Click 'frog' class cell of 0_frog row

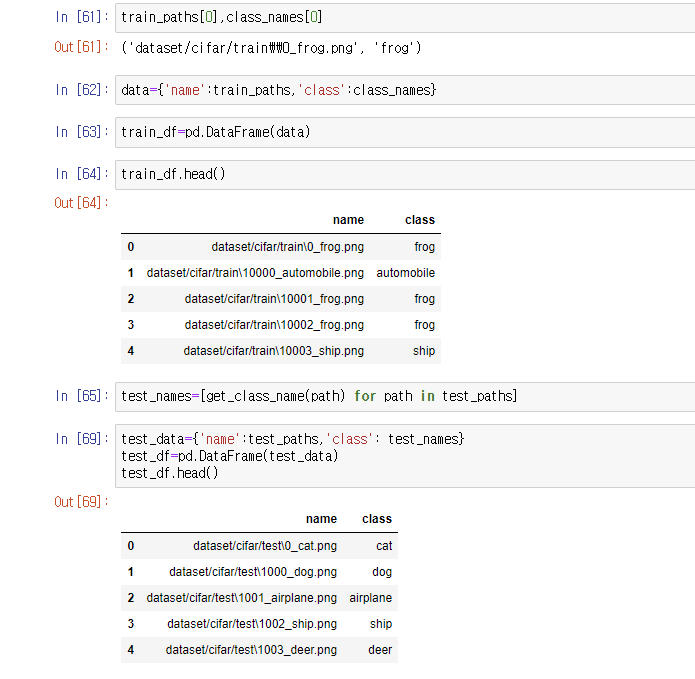click(425, 247)
